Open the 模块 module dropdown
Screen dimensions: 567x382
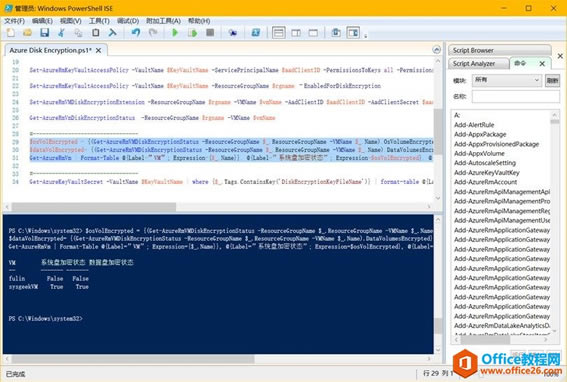point(507,80)
